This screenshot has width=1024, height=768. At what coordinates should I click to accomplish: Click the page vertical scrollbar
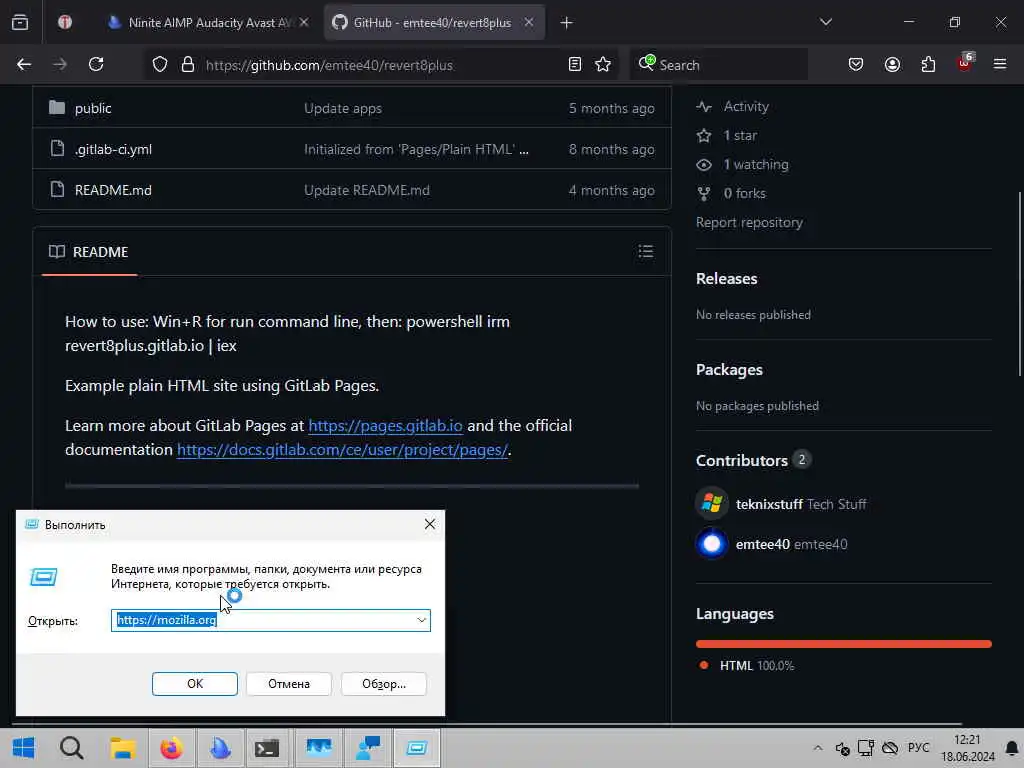1019,283
